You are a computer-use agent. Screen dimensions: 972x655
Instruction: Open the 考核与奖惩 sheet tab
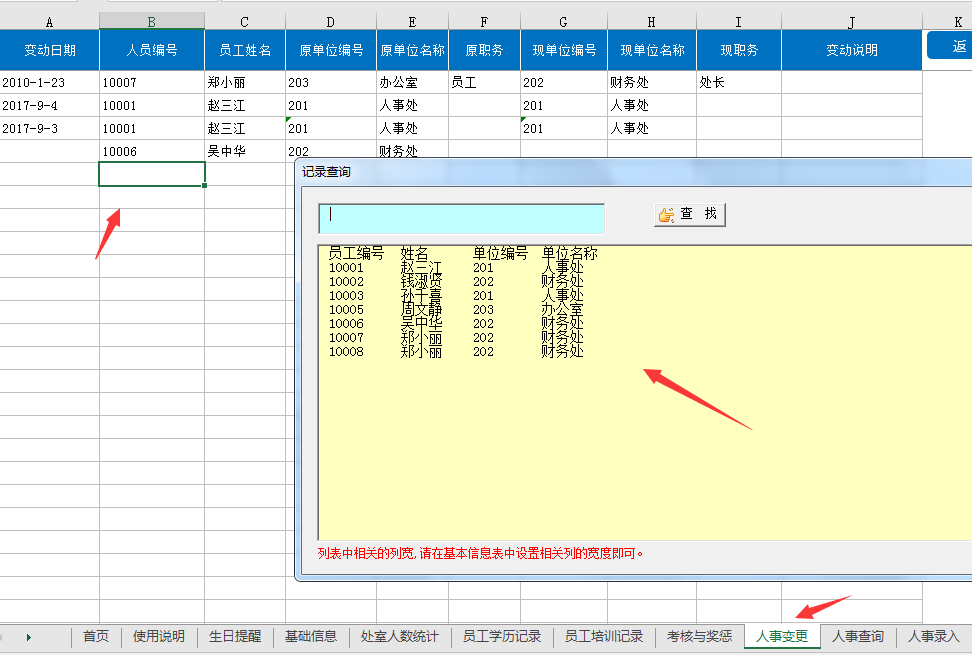tap(699, 636)
